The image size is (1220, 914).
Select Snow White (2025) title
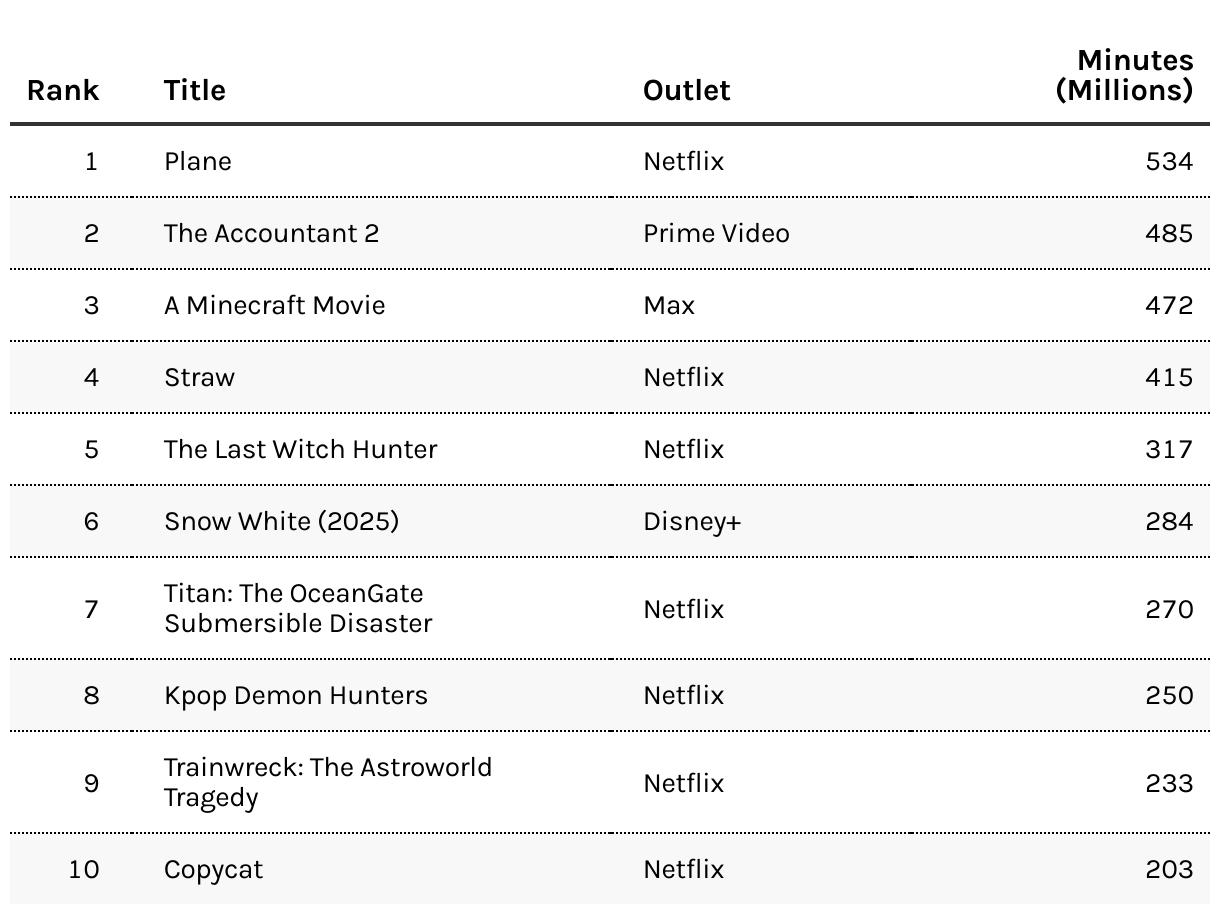pyautogui.click(x=282, y=521)
